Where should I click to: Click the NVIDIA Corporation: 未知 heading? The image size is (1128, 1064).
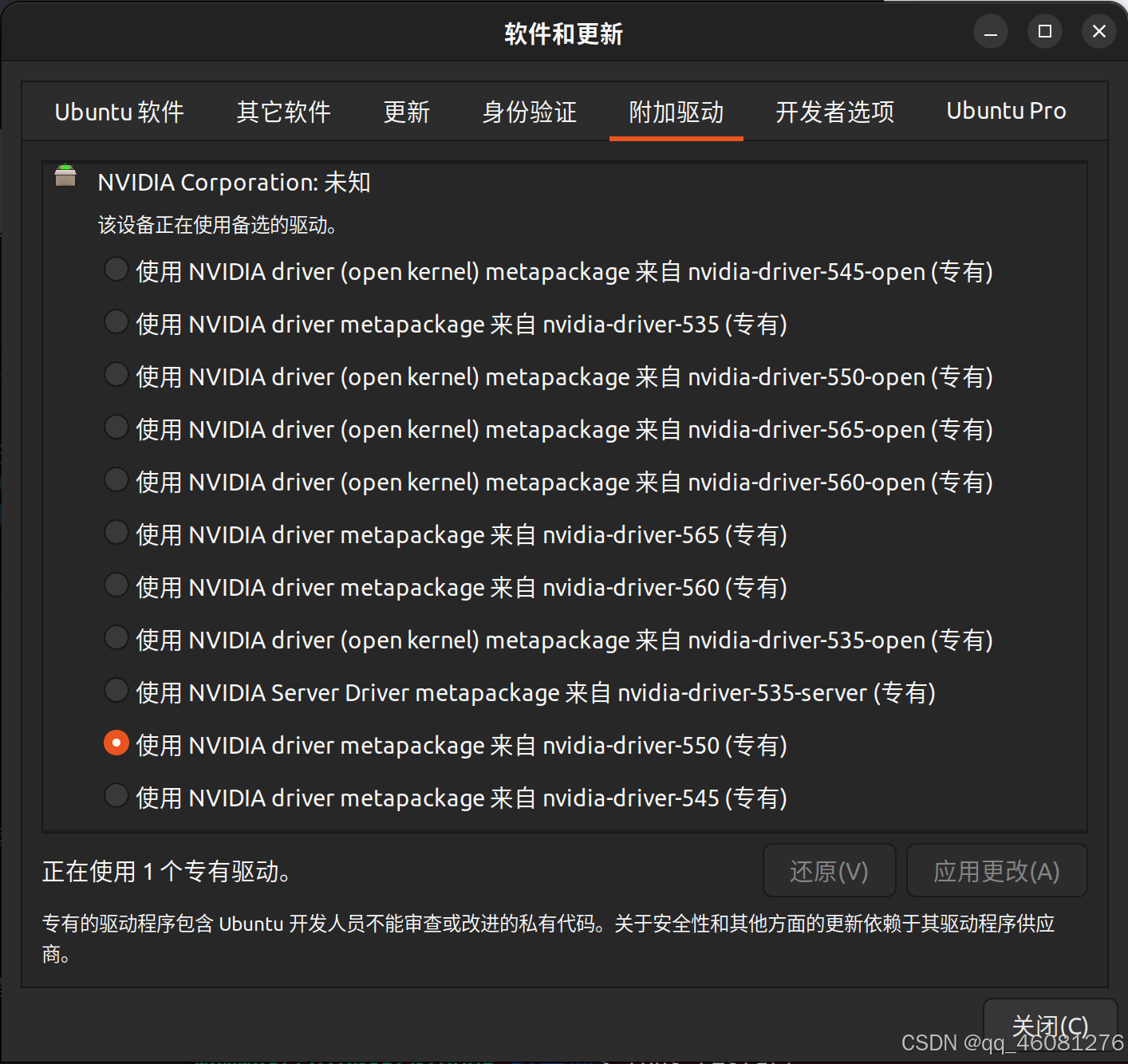[234, 182]
